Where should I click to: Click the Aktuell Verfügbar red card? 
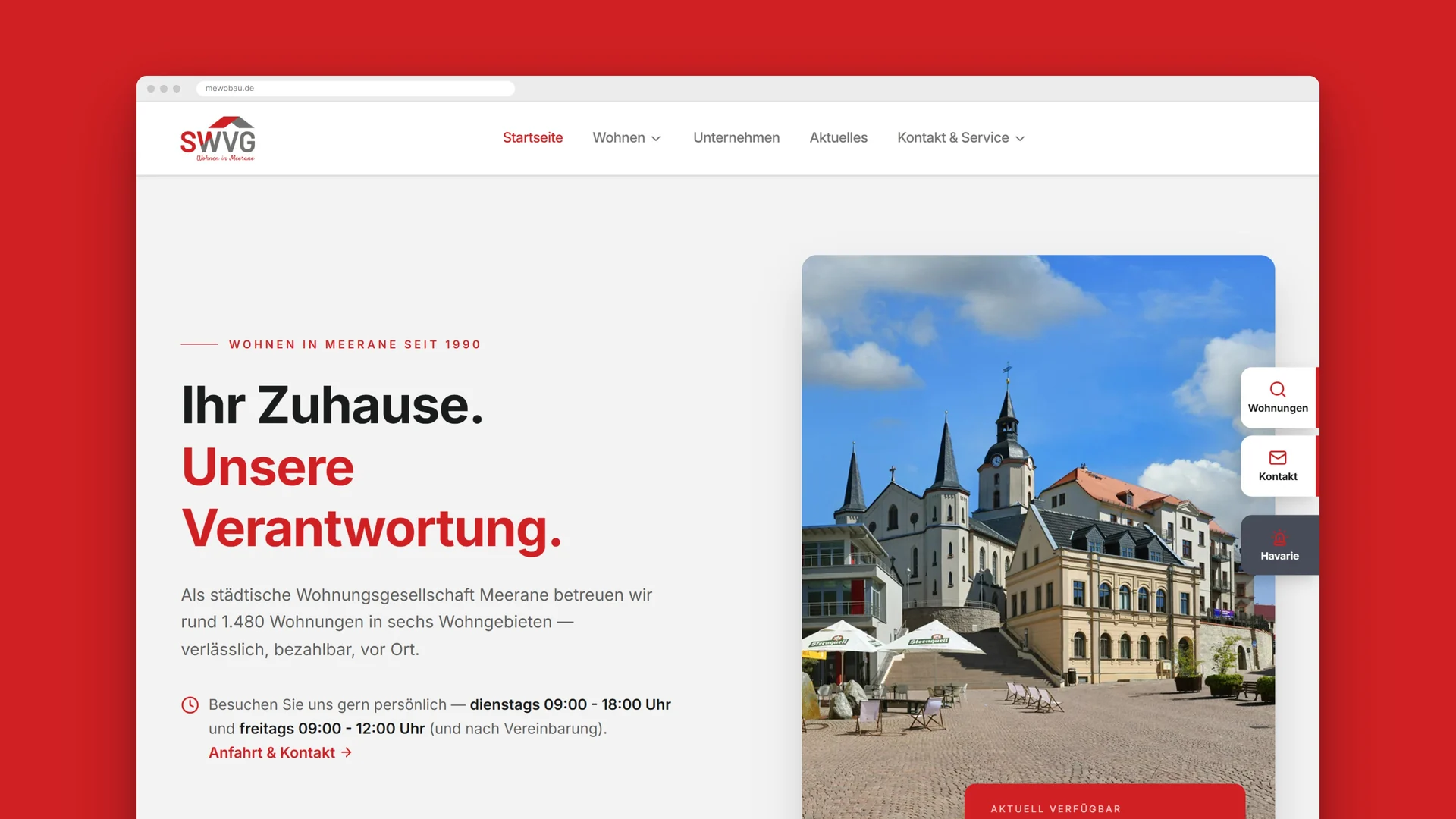(1104, 802)
